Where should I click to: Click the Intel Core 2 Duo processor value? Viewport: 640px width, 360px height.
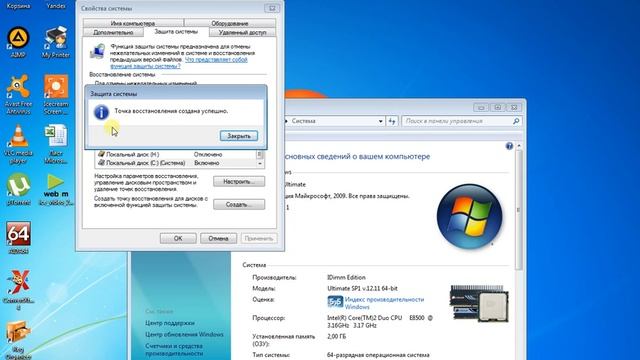[380, 321]
